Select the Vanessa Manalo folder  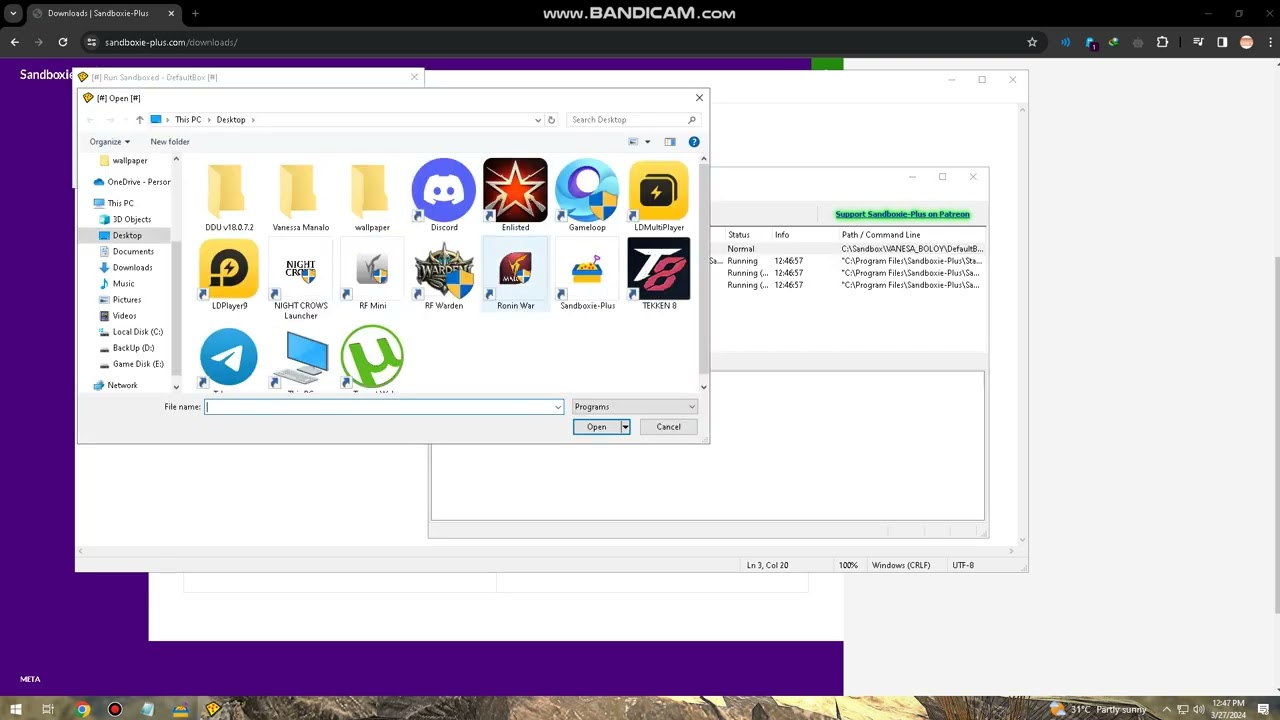300,195
